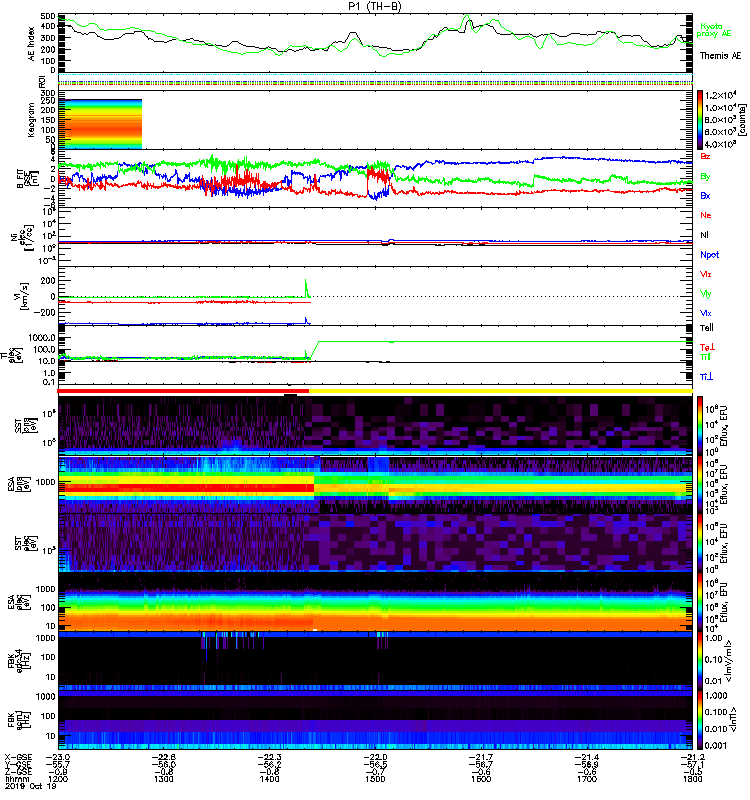
Task: Click the FBK scm1 nT color bar
Action: pos(700,720)
